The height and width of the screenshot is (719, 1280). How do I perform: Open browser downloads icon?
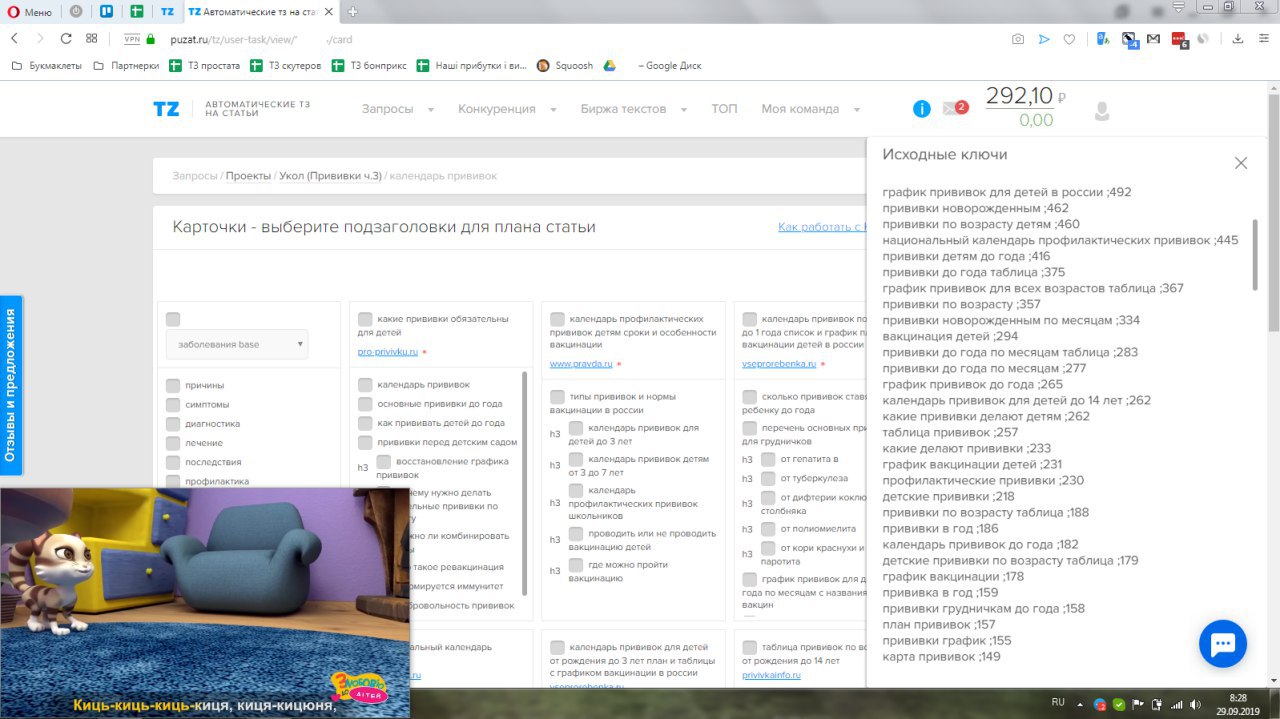pyautogui.click(x=1237, y=39)
